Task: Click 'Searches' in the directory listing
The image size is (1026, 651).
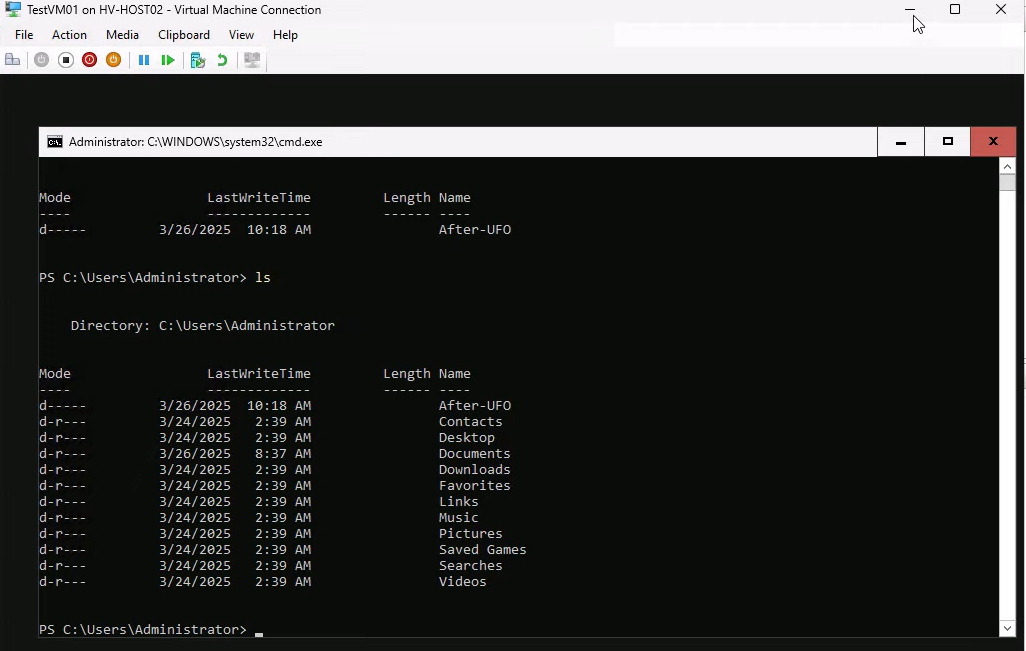Action: (470, 566)
